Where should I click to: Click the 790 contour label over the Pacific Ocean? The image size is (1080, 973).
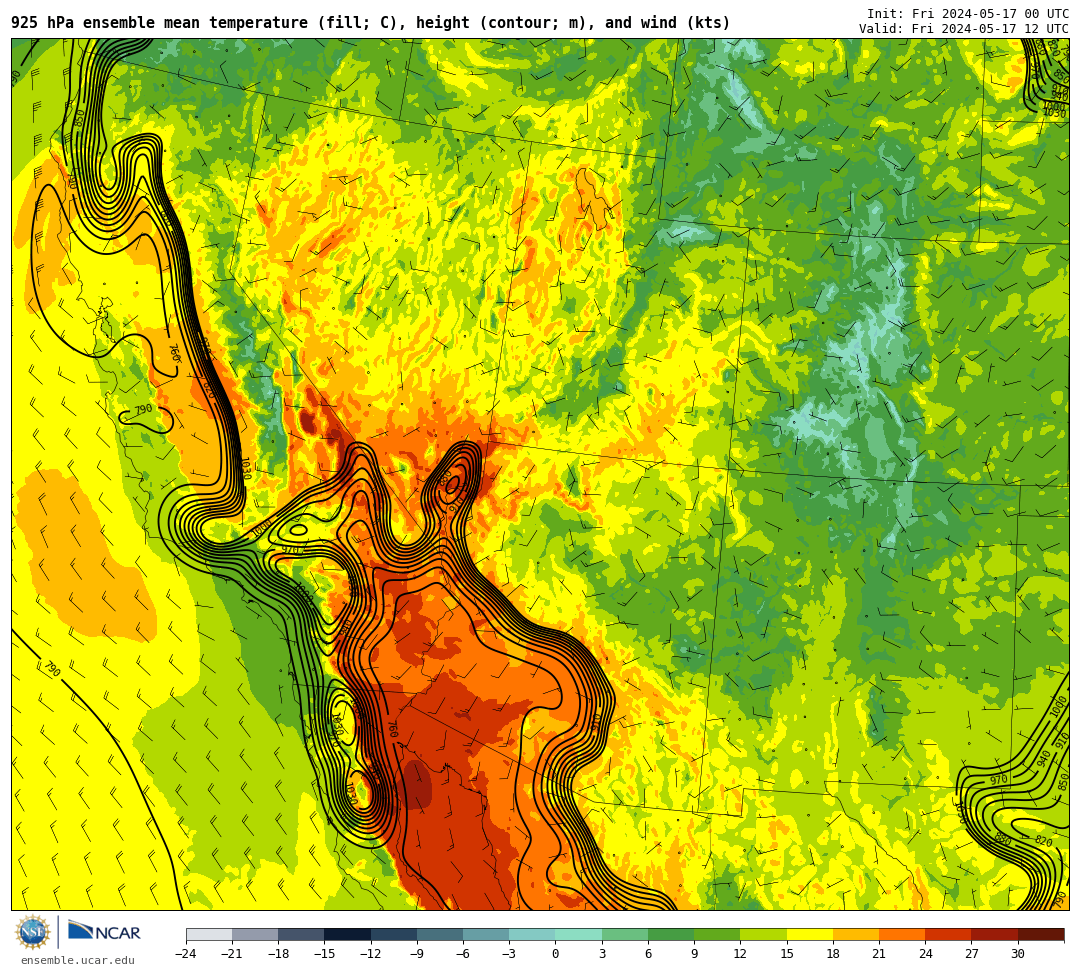pyautogui.click(x=52, y=669)
